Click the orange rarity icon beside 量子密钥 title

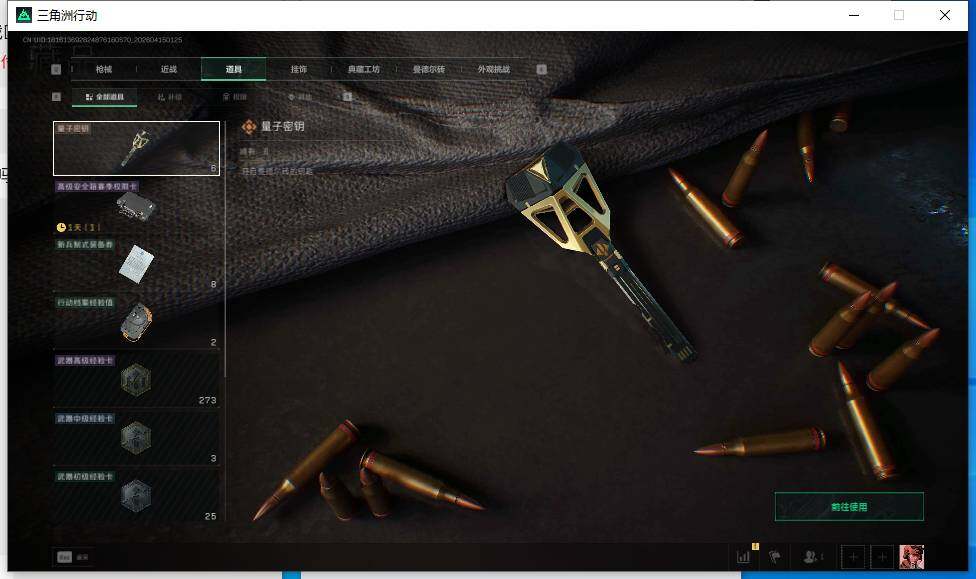pyautogui.click(x=249, y=127)
